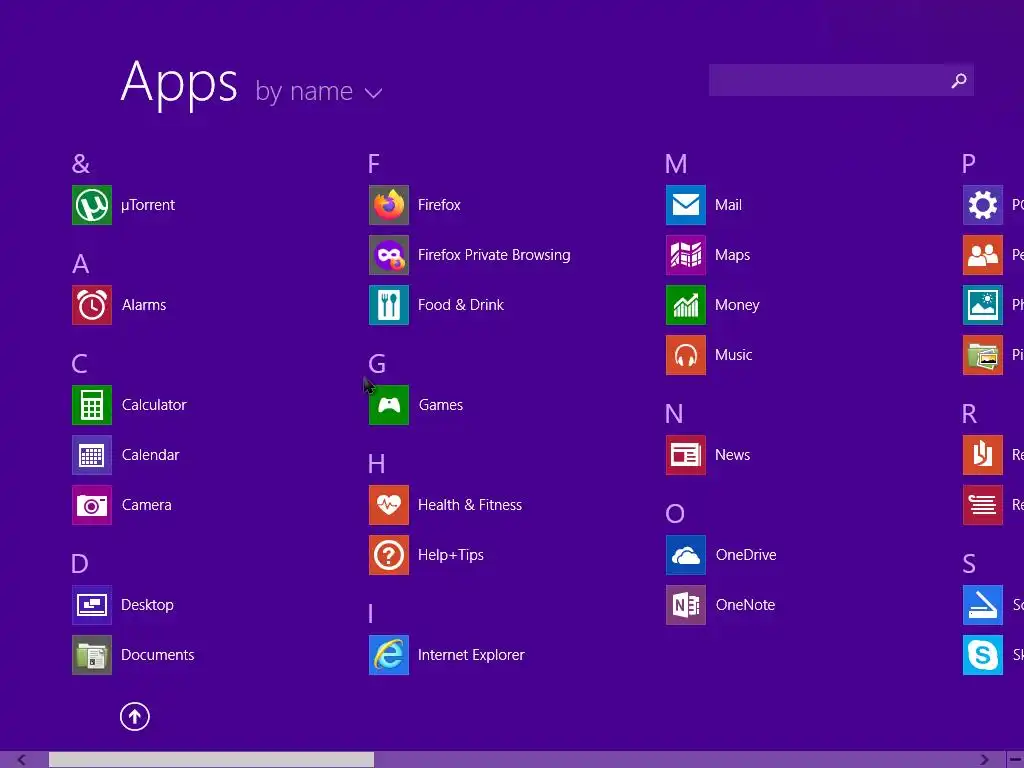Click the 'F' letter group header

(x=374, y=164)
